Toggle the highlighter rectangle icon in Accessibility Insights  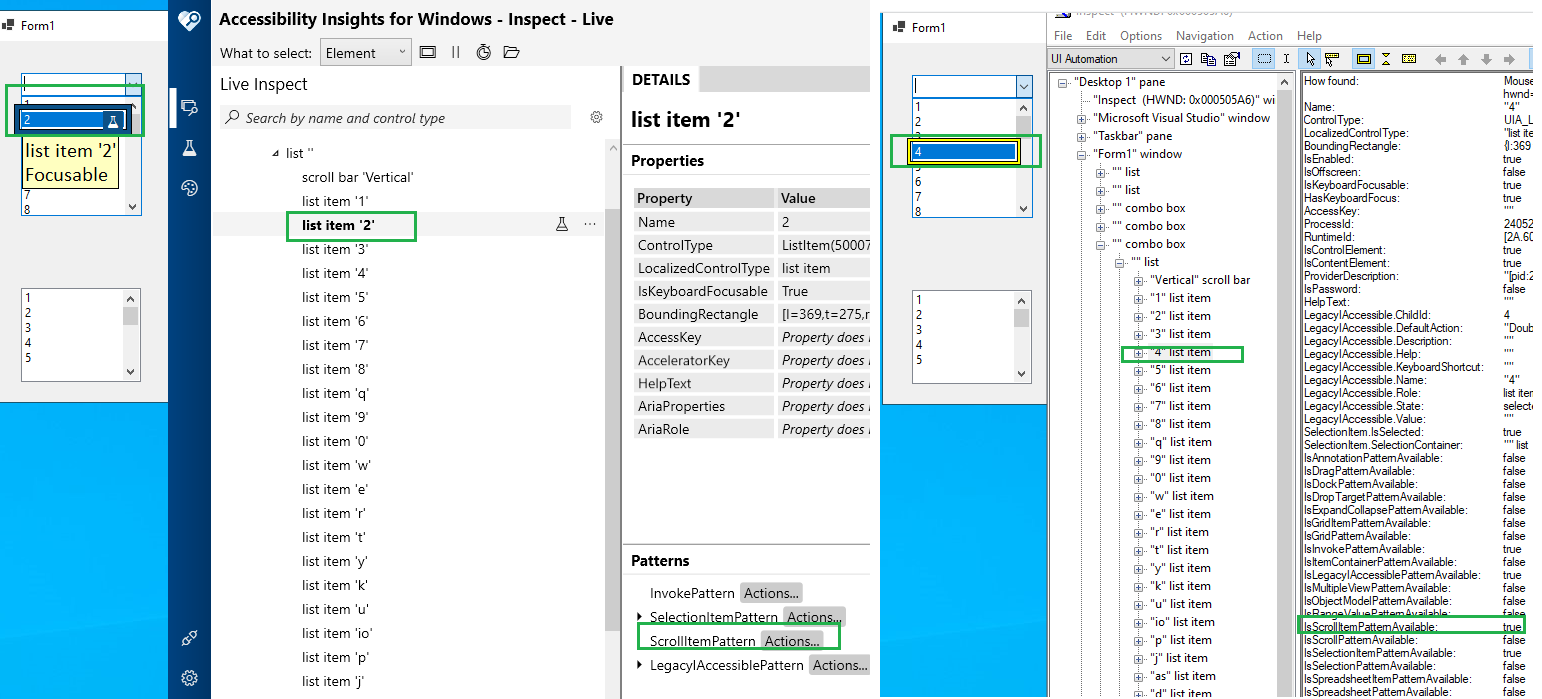pos(428,52)
